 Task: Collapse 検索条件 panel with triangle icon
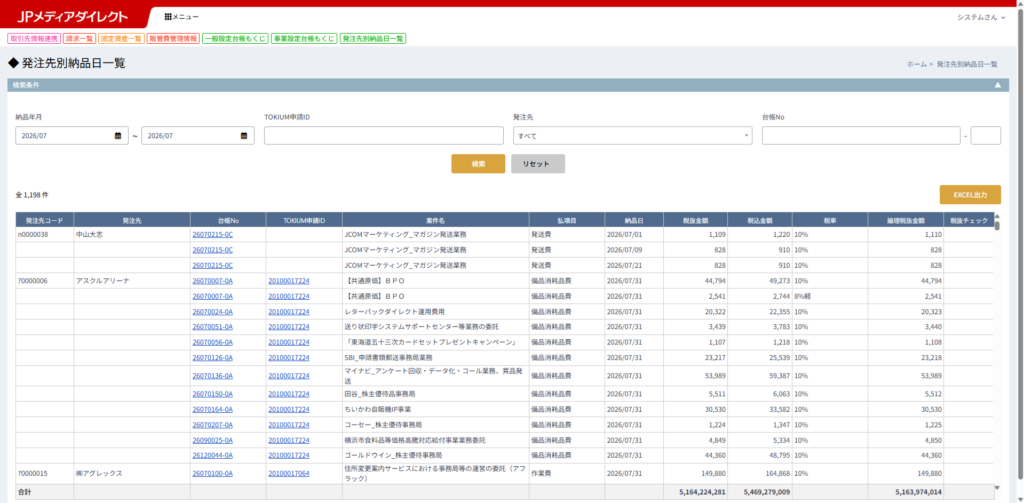click(997, 85)
